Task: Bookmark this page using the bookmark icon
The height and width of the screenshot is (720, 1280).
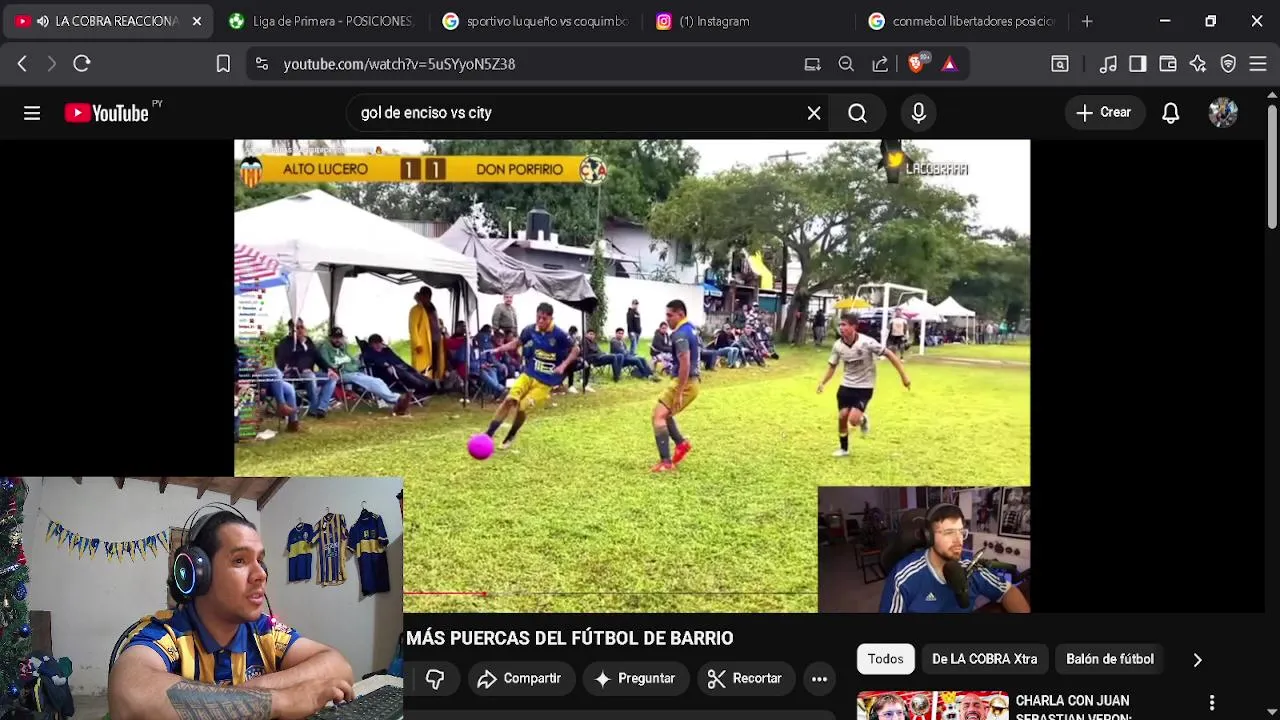Action: tap(223, 64)
